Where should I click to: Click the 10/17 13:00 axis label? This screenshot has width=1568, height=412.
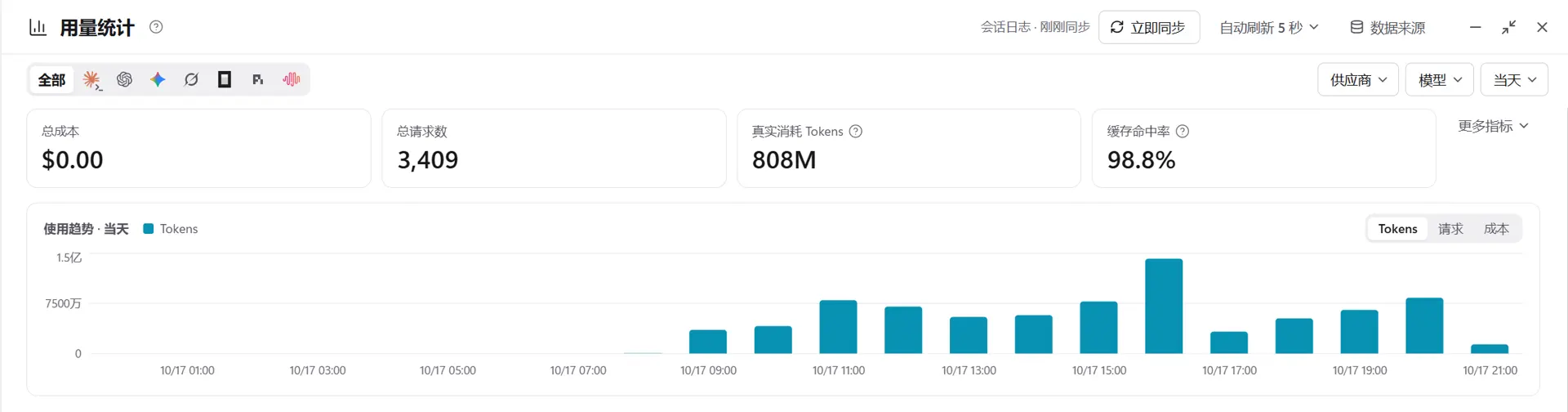click(969, 370)
